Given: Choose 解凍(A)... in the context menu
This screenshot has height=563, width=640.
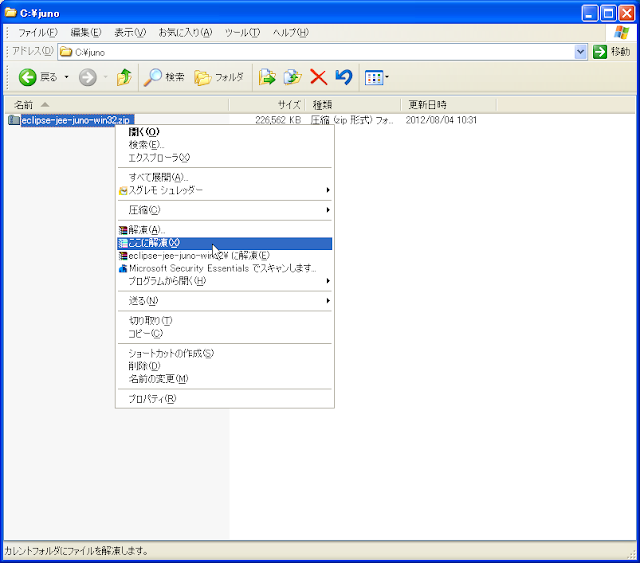Looking at the screenshot, I should tap(224, 230).
